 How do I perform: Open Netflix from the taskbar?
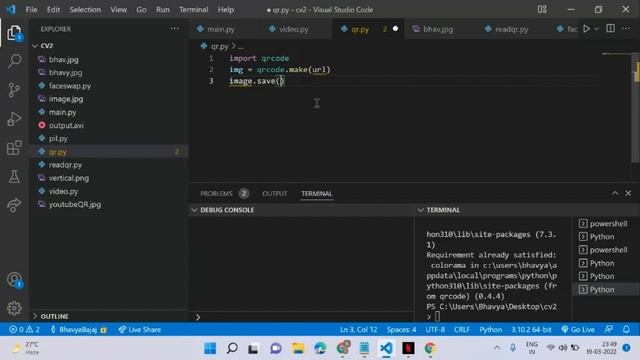[408, 348]
